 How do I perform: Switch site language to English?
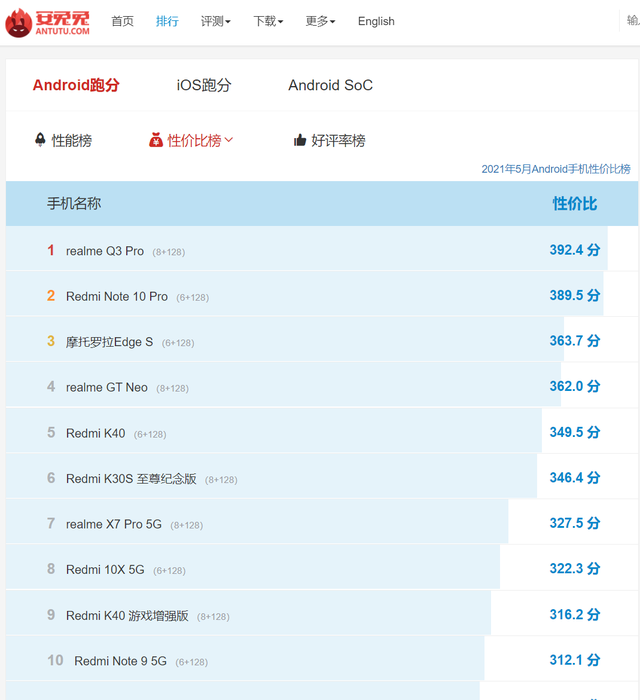pos(376,21)
